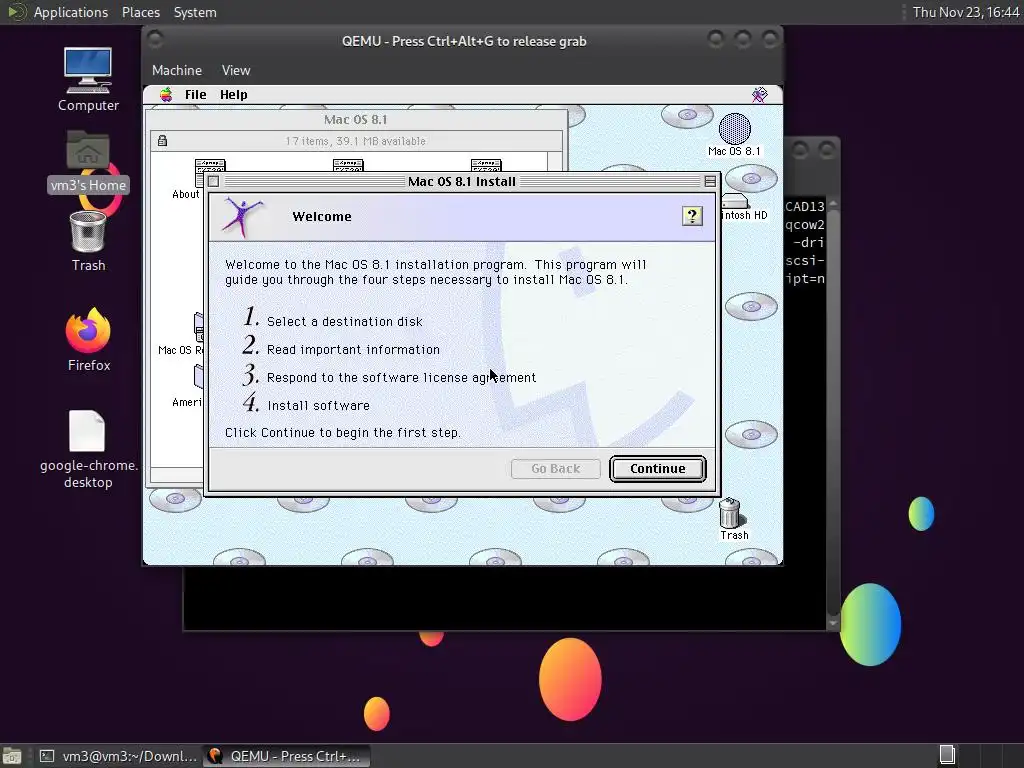Select vm3's Home folder icon
This screenshot has width=1024, height=768.
pos(88,162)
